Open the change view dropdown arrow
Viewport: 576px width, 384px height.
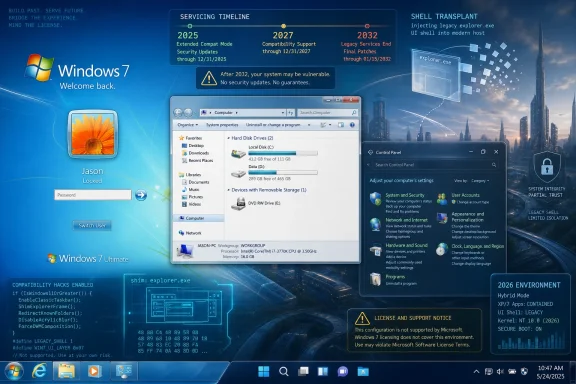[330, 125]
